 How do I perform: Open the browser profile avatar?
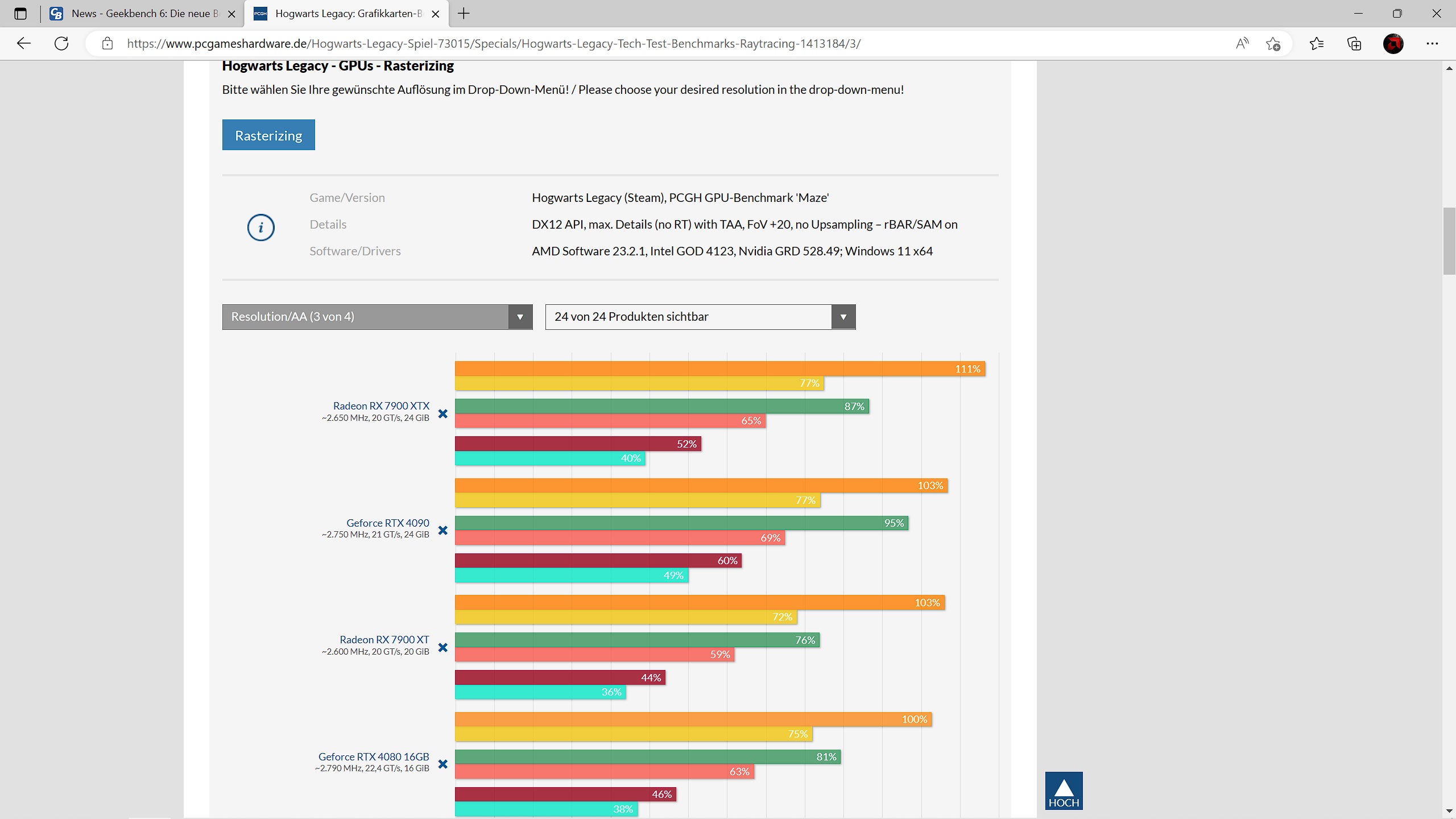point(1393,44)
